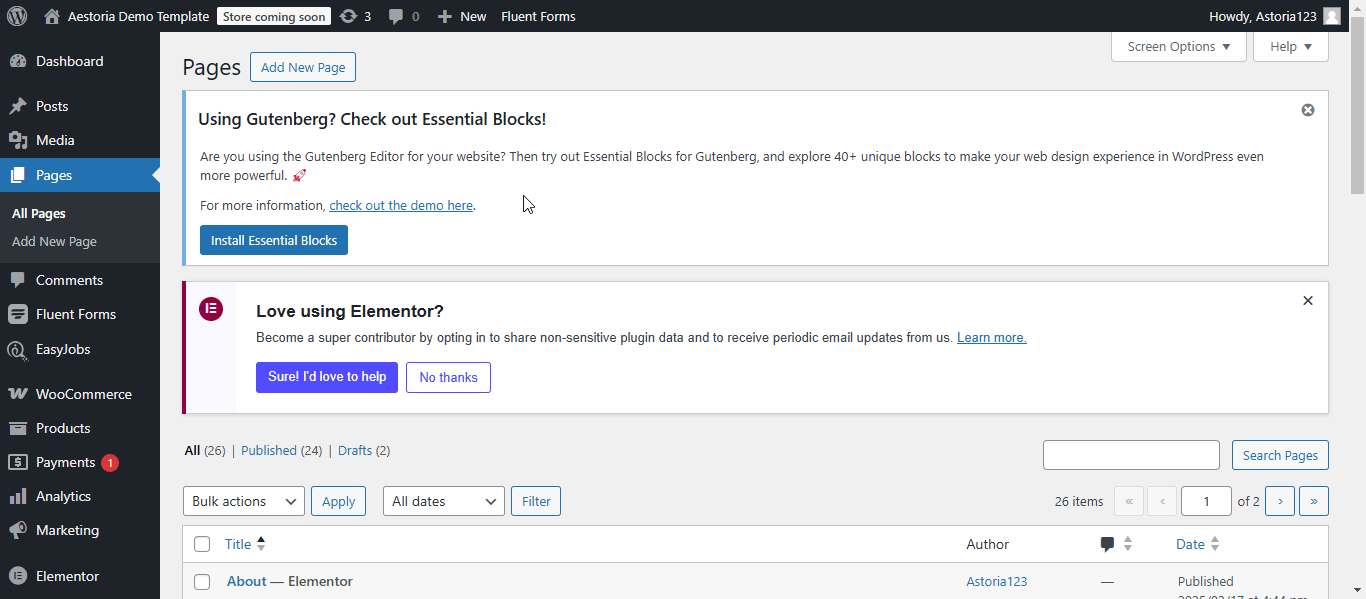Click the WordPress logo icon in admin bar
The image size is (1366, 599).
point(17,16)
